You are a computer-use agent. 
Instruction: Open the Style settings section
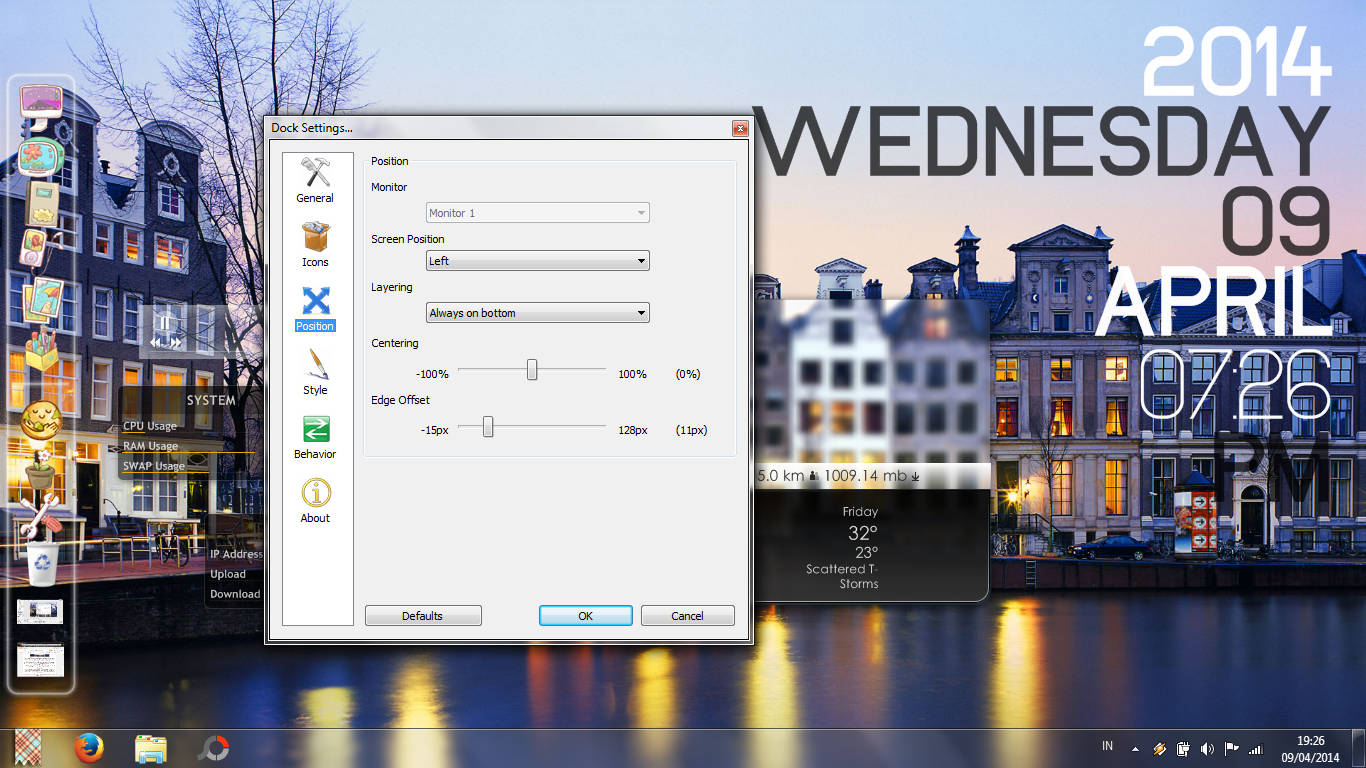pyautogui.click(x=315, y=373)
